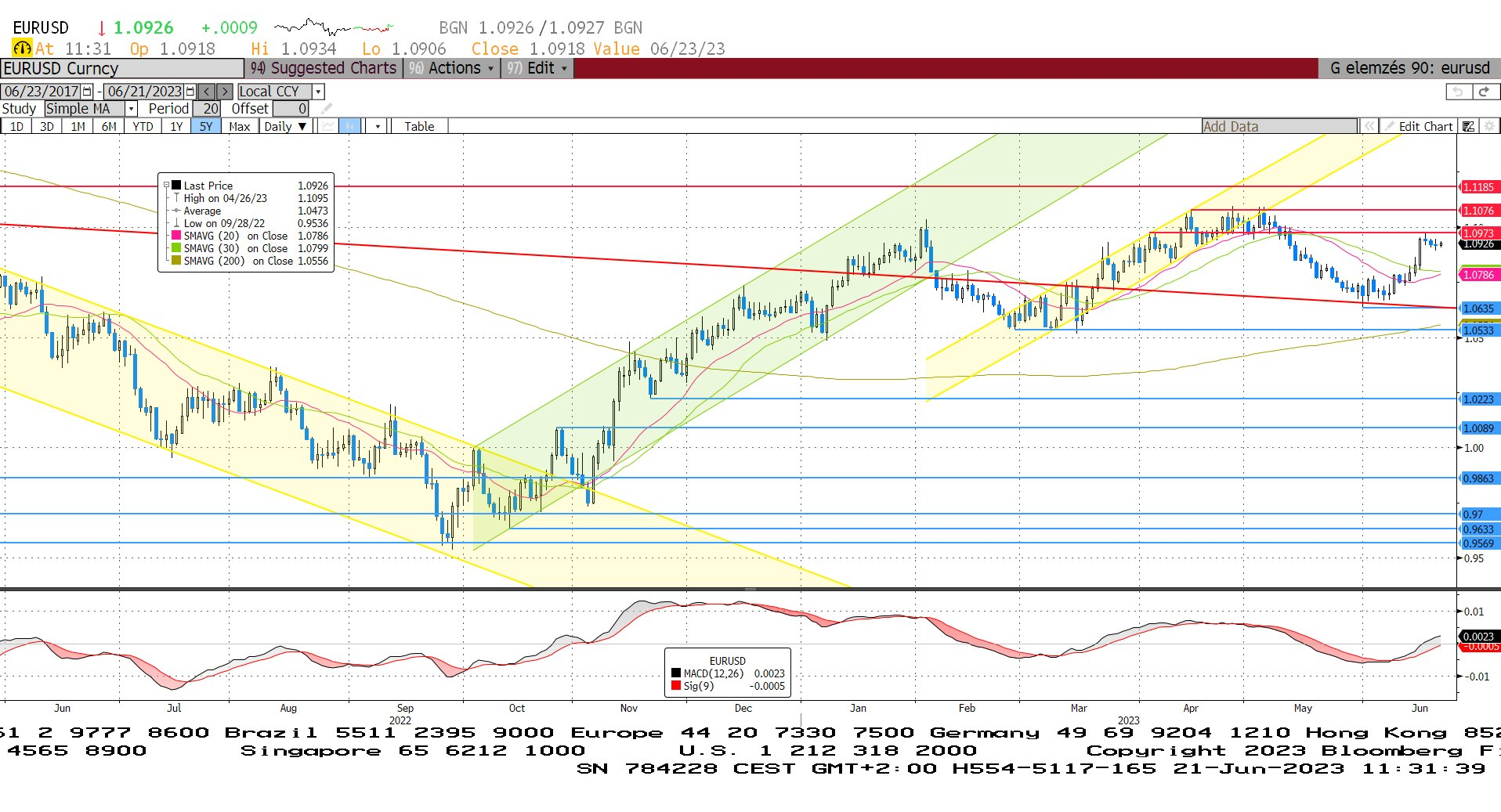Select the 3D time range
Viewport: 1501px width, 812px height.
click(47, 126)
